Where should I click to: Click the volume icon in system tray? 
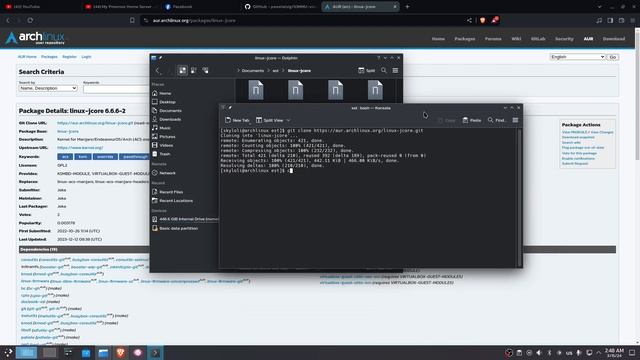(x=539, y=353)
